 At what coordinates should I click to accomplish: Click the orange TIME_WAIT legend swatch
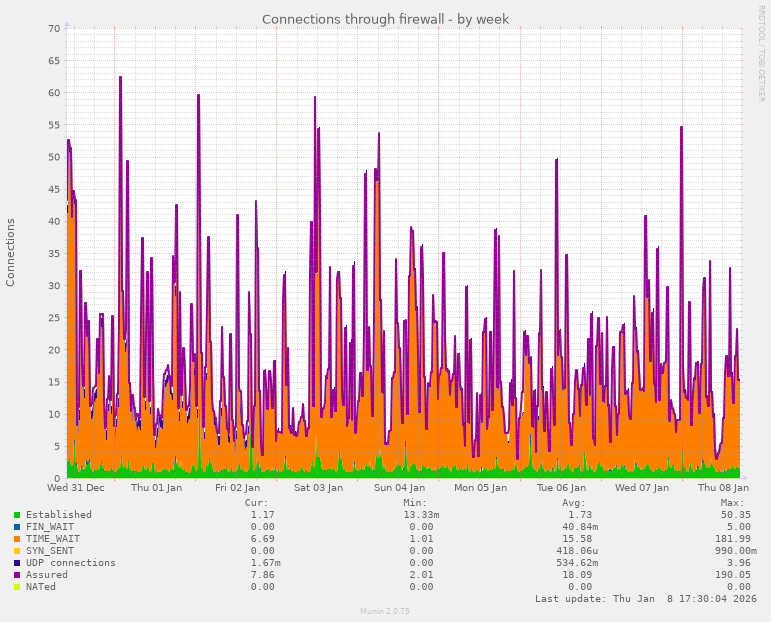pyautogui.click(x=17, y=539)
